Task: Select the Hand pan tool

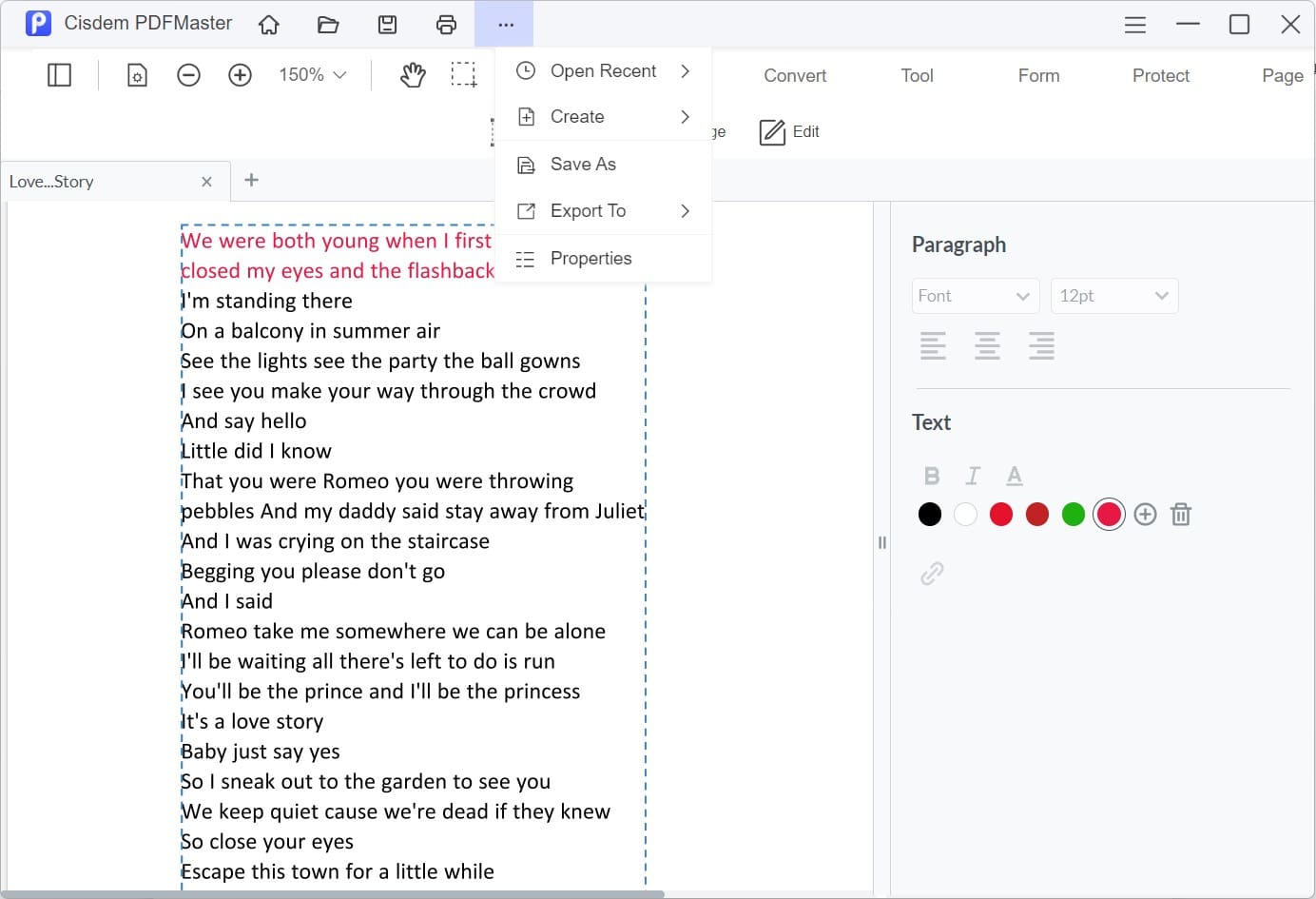Action: (x=413, y=74)
